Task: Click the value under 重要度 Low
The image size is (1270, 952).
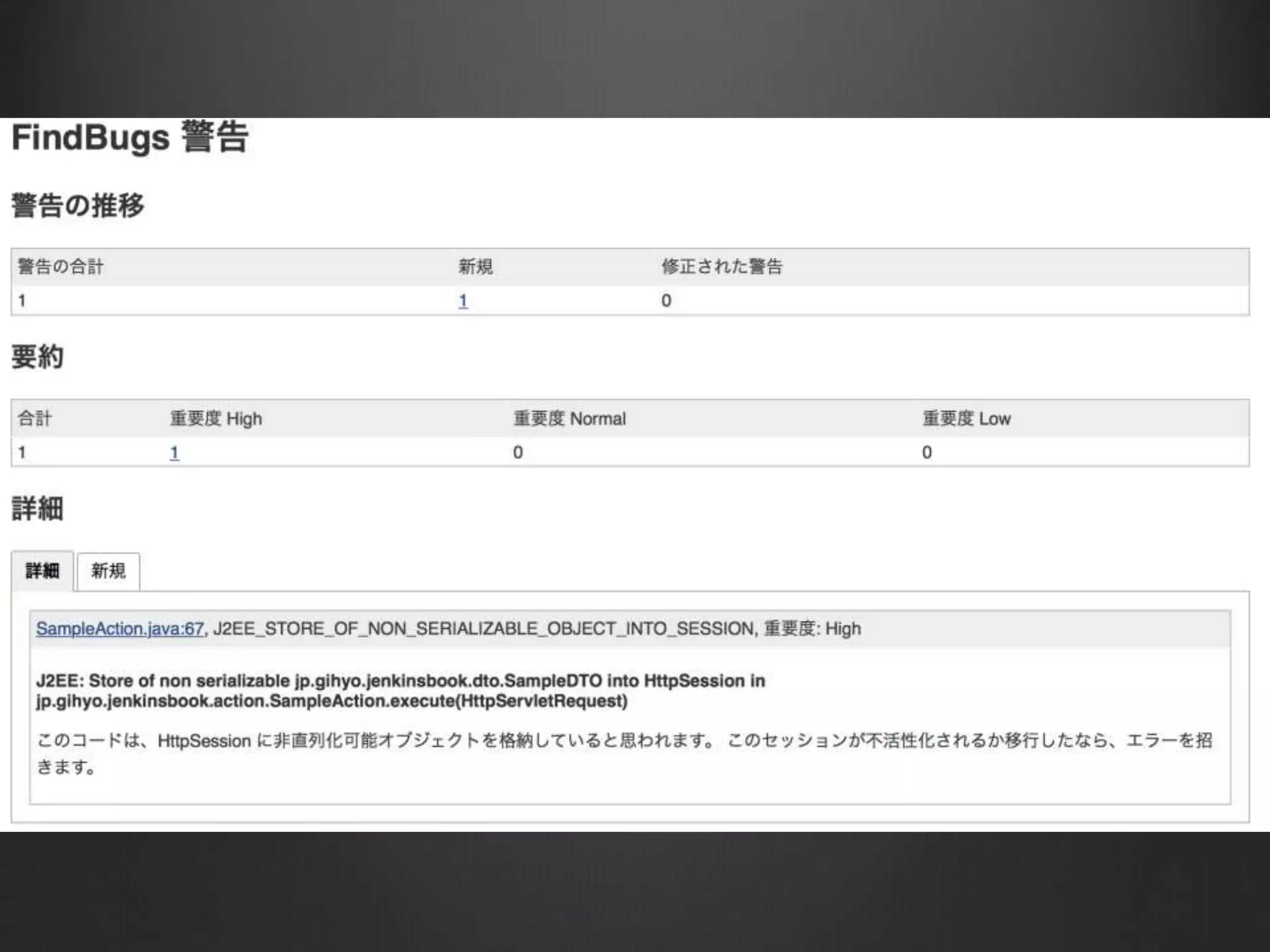Action: [926, 452]
